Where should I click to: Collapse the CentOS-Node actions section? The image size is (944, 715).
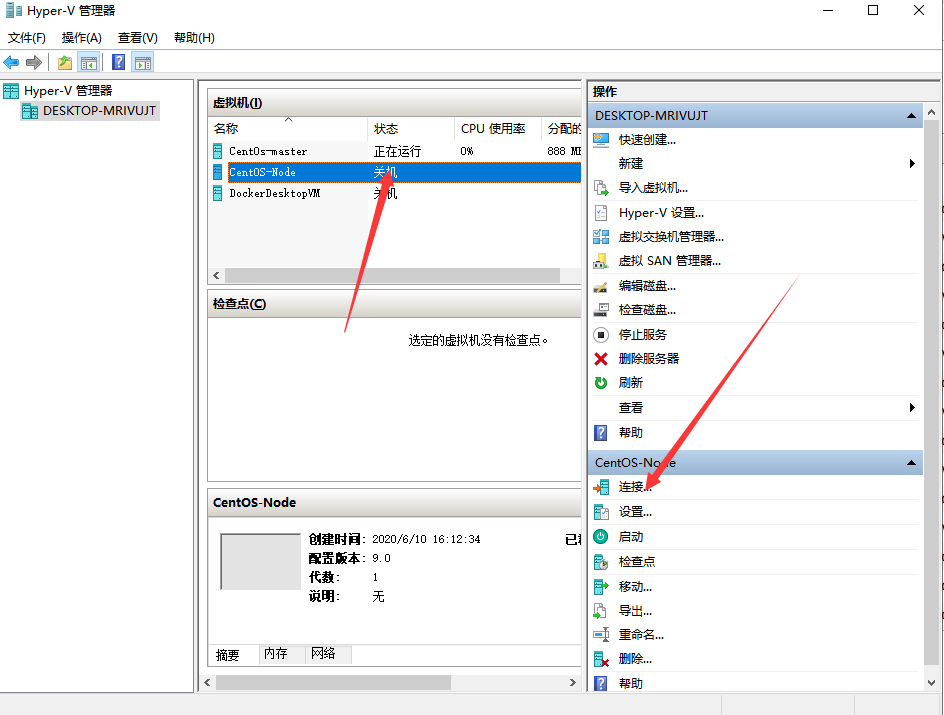911,463
